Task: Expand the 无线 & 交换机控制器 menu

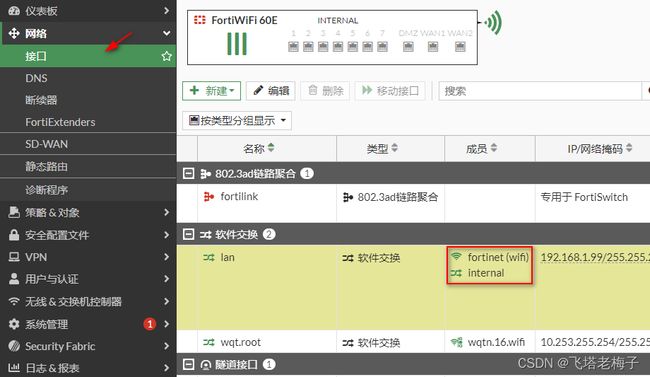Action: (88, 302)
